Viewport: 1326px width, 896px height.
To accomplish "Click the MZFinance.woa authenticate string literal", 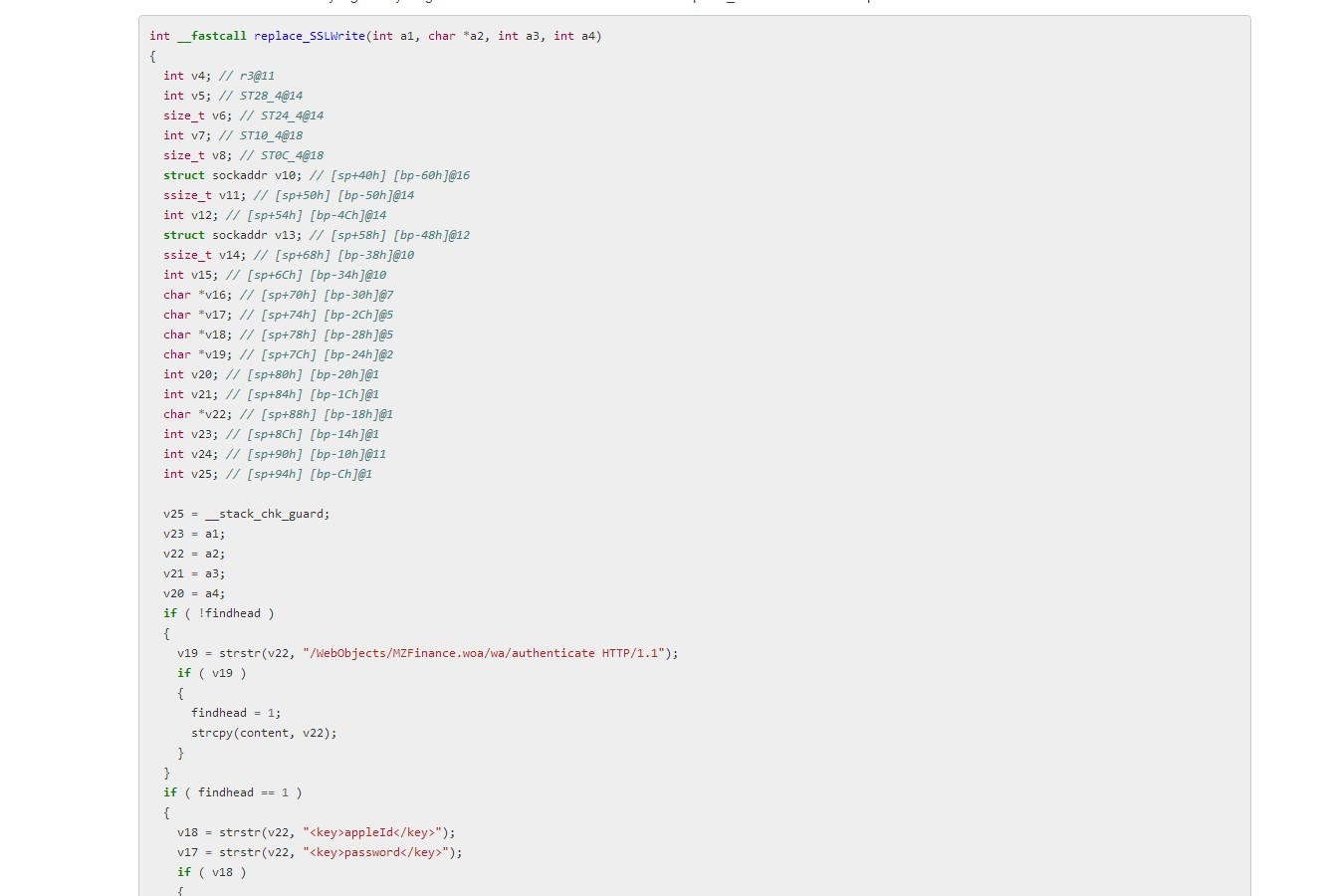I will [x=484, y=653].
